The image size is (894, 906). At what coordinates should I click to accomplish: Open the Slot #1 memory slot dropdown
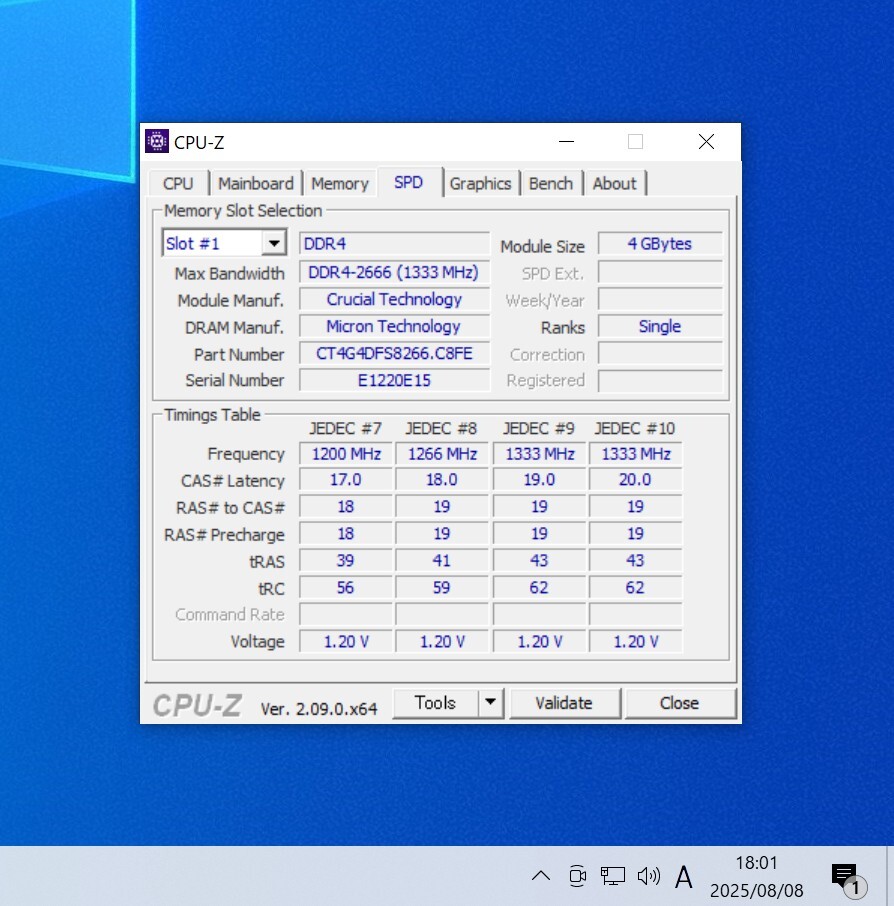224,243
